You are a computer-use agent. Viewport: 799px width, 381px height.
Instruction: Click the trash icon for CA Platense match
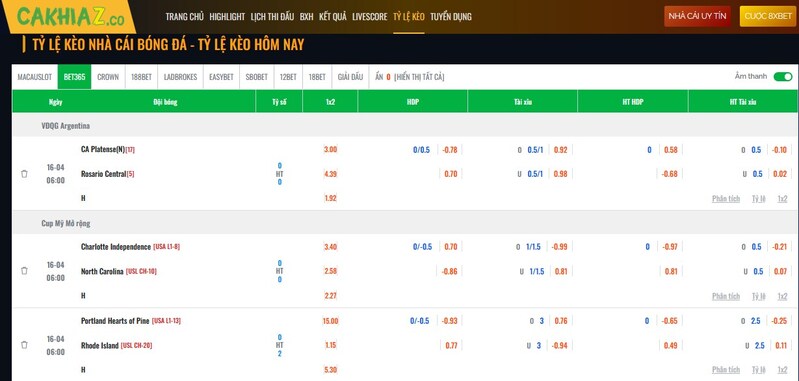tap(24, 174)
